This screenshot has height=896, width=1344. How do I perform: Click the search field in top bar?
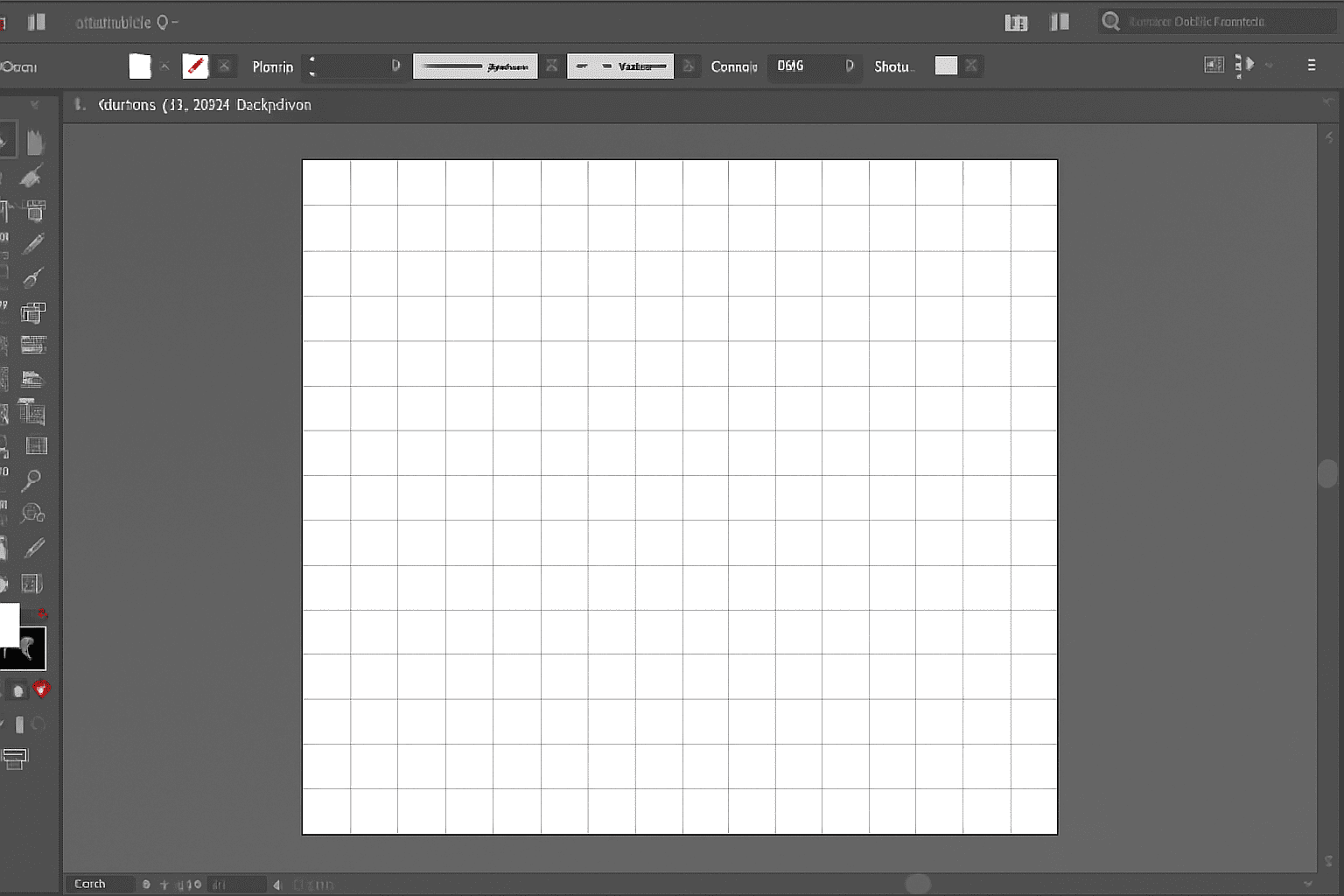coord(1216,22)
